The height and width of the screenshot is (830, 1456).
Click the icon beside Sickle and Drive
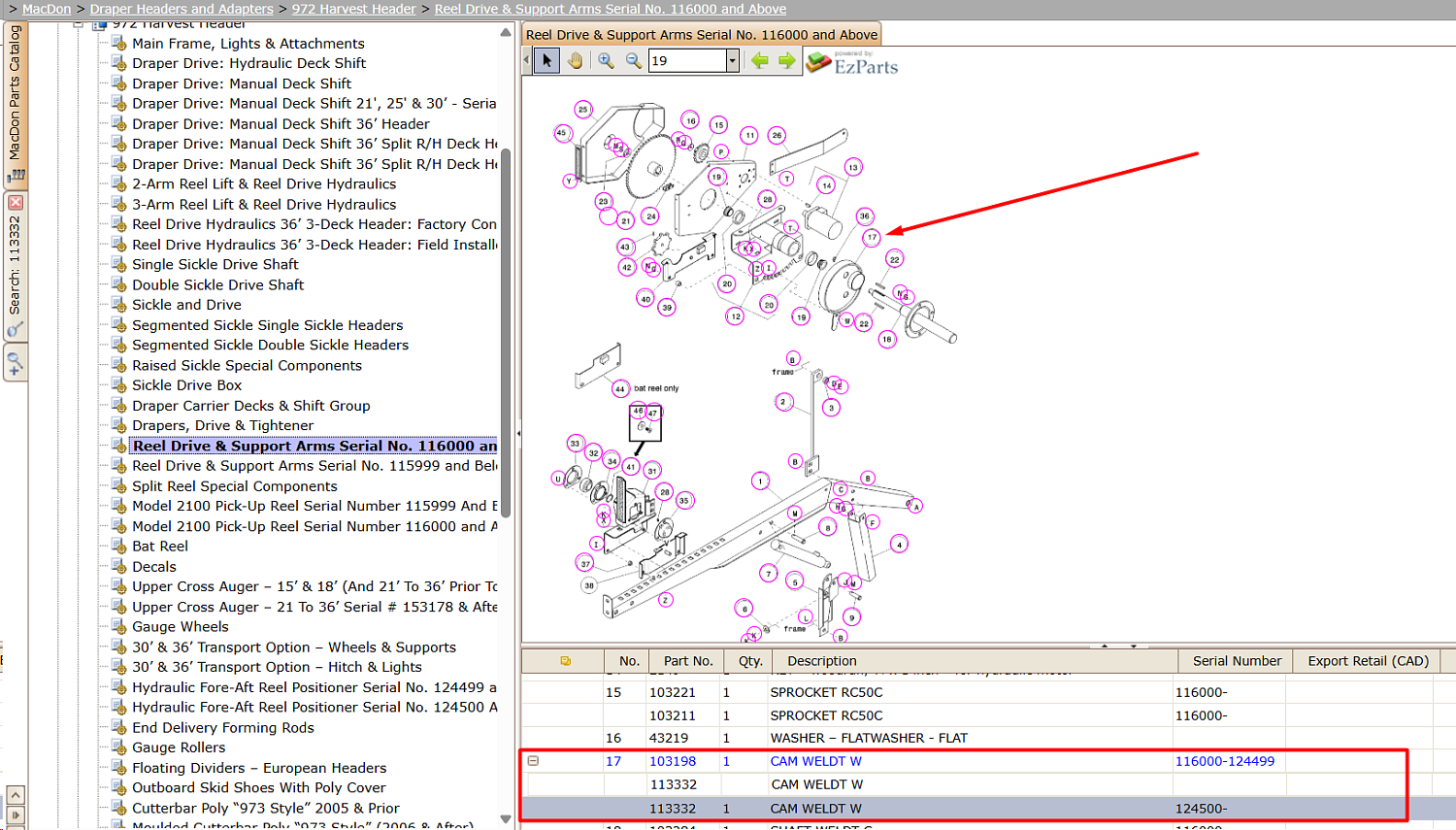118,304
